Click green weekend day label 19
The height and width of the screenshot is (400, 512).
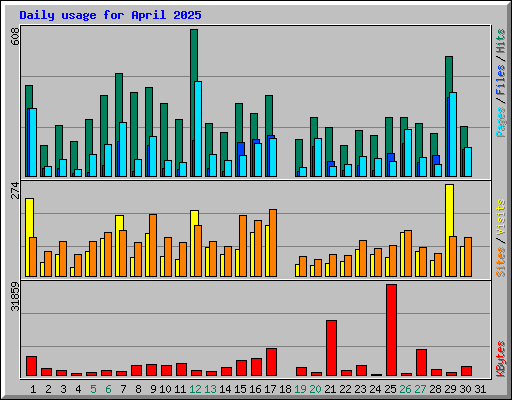point(300,389)
